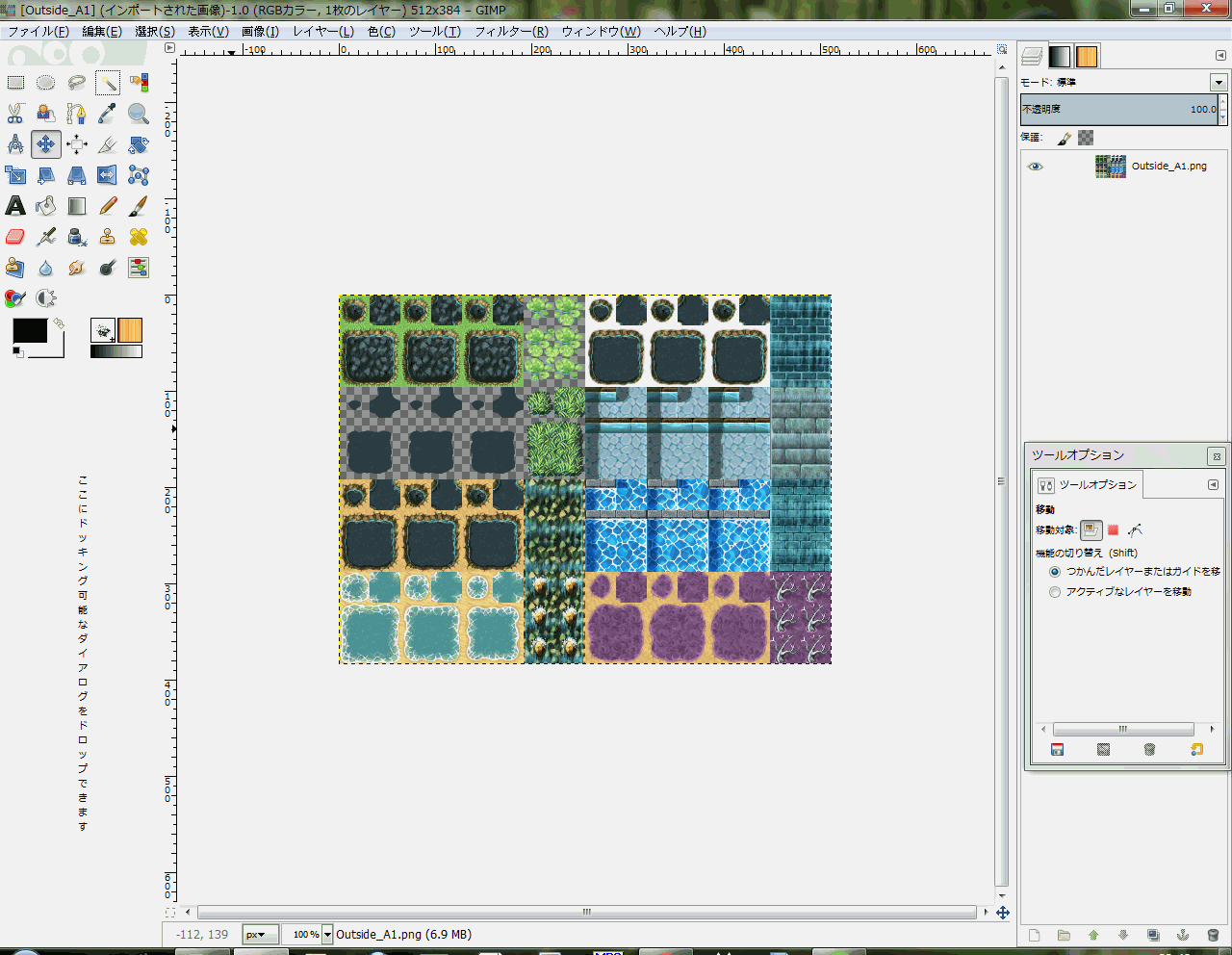Select the Cage Transform tool
Viewport: 1232px width, 955px height.
click(x=139, y=175)
